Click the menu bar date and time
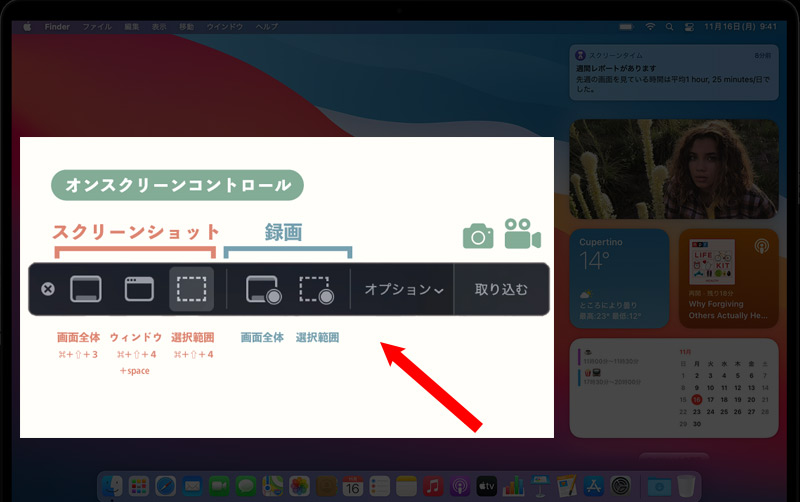The height and width of the screenshot is (502, 800). 740,27
